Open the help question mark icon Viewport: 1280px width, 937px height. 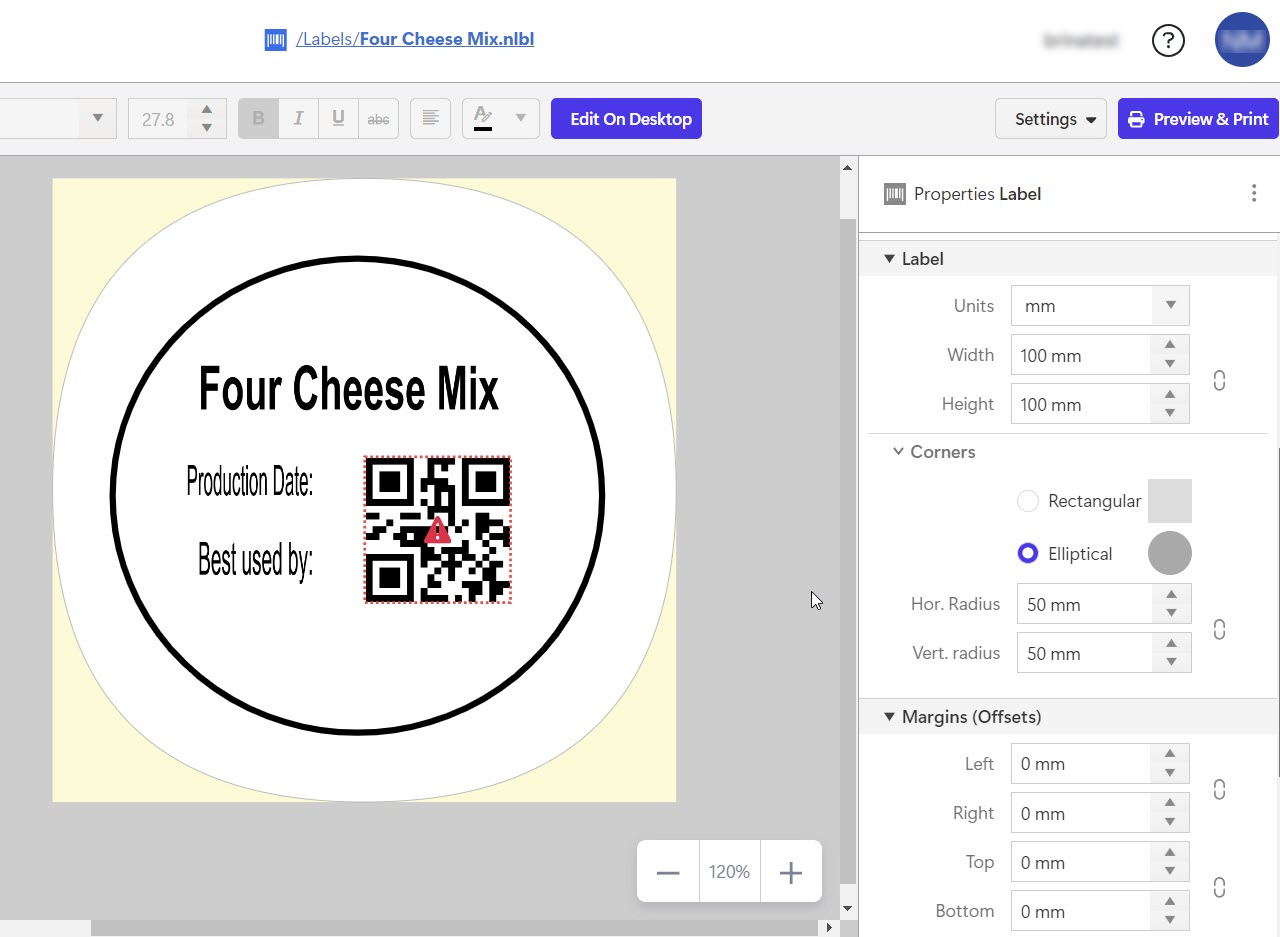1168,40
